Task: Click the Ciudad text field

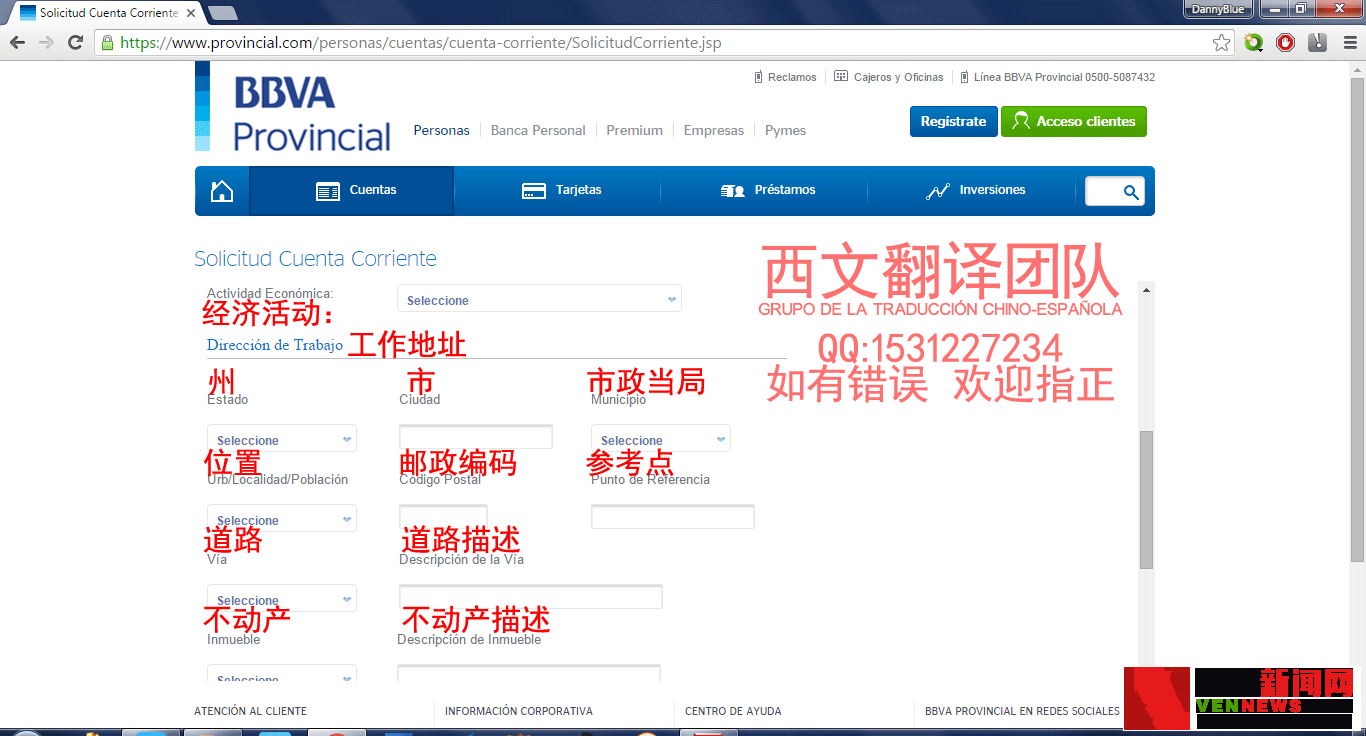Action: (475, 436)
